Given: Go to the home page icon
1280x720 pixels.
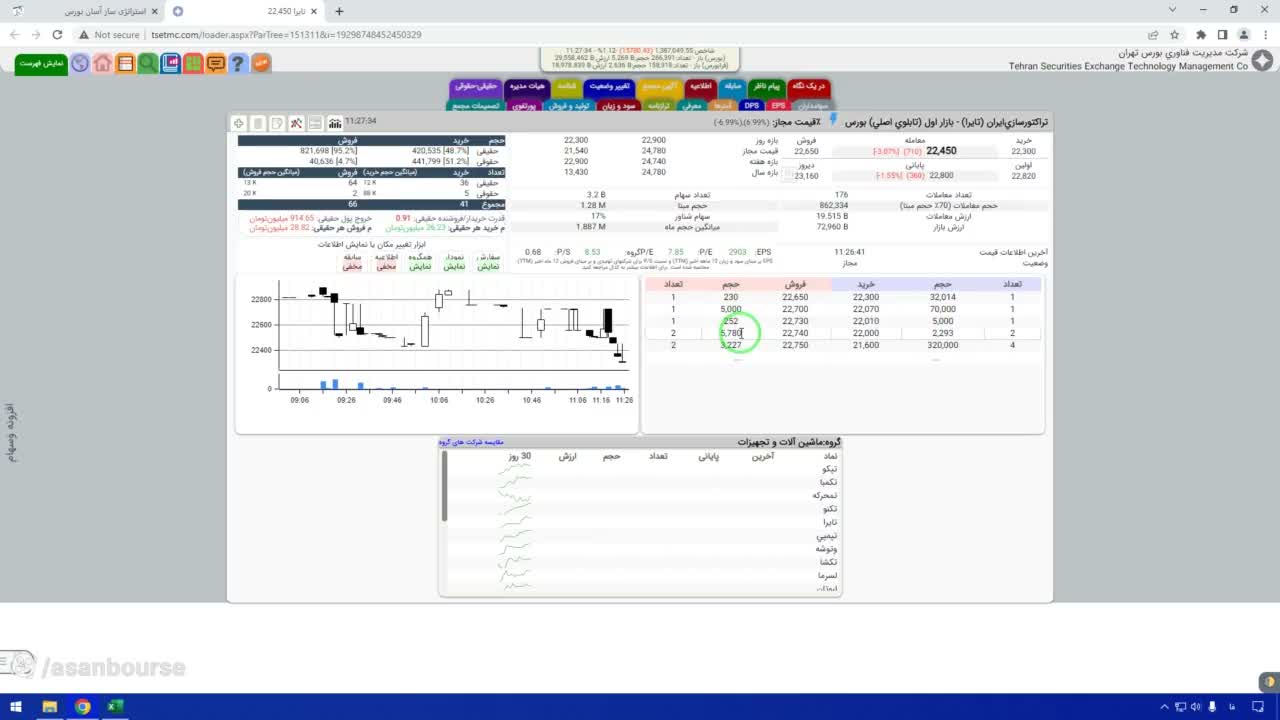Looking at the screenshot, I should click(103, 63).
